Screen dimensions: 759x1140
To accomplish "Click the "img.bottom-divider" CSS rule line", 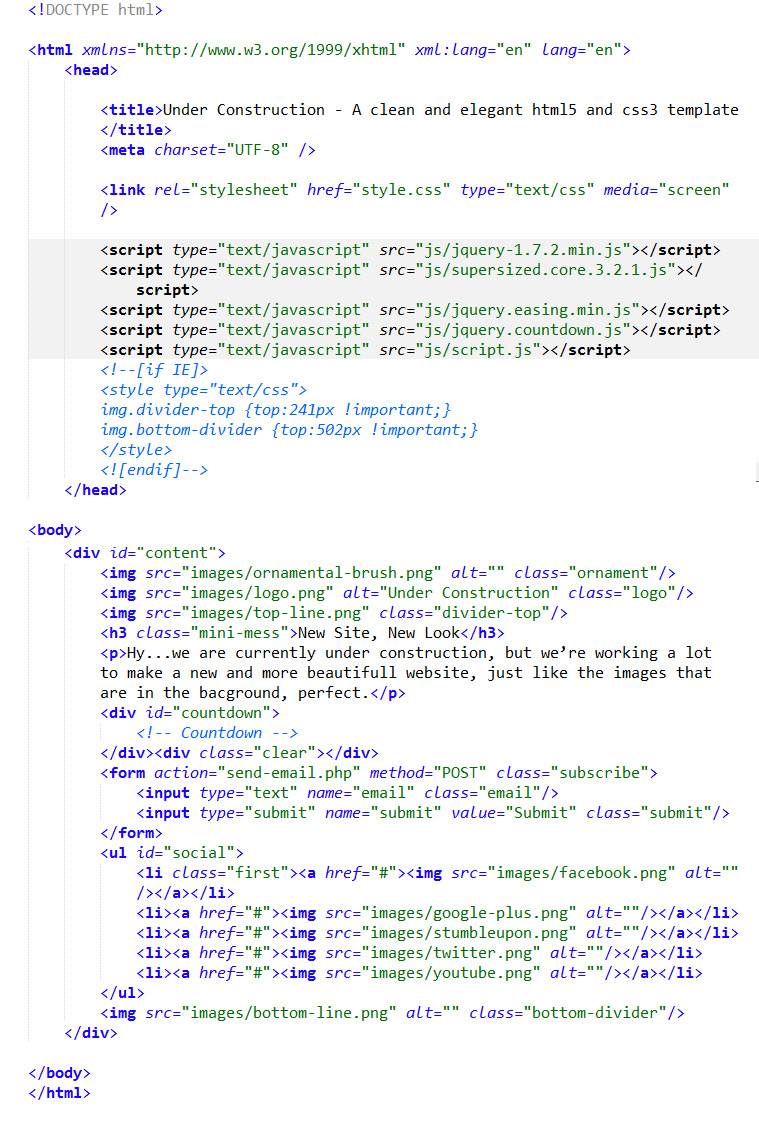I will coord(289,430).
